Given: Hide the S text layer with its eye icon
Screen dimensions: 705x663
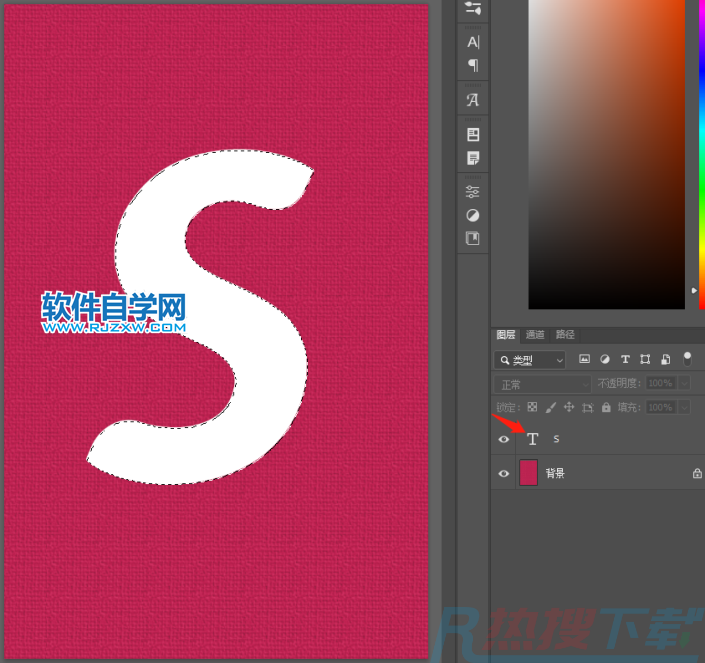Looking at the screenshot, I should point(504,439).
